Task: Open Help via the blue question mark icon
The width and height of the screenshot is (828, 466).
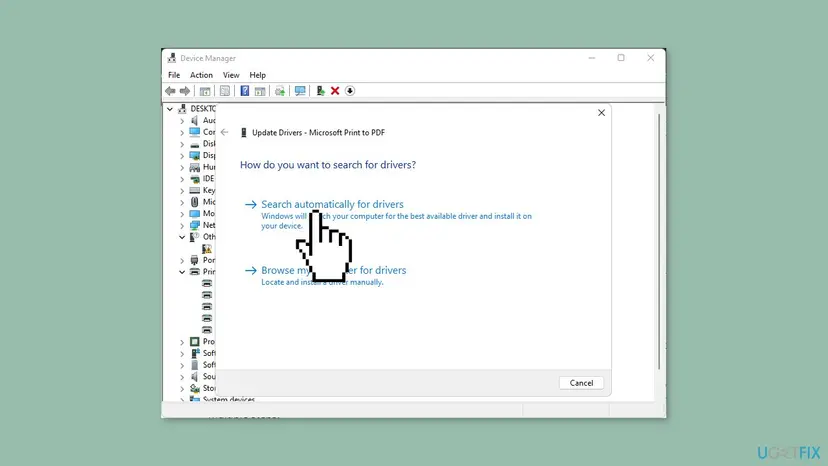Action: coord(244,91)
